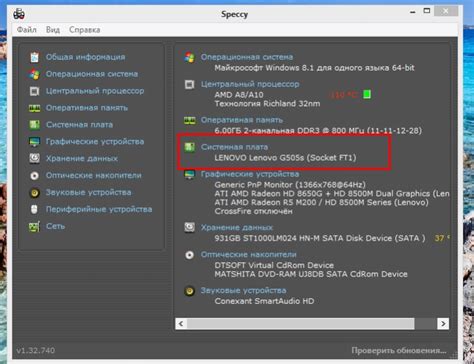Click the AMD A8/A10 processor text
474x364 pixels.
point(239,95)
